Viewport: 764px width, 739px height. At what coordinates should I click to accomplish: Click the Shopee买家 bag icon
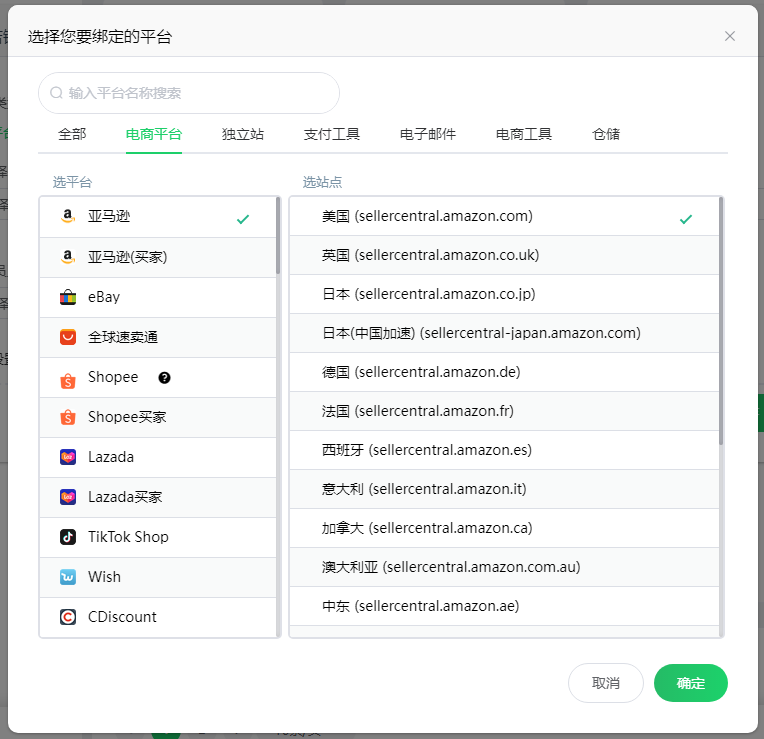point(68,417)
